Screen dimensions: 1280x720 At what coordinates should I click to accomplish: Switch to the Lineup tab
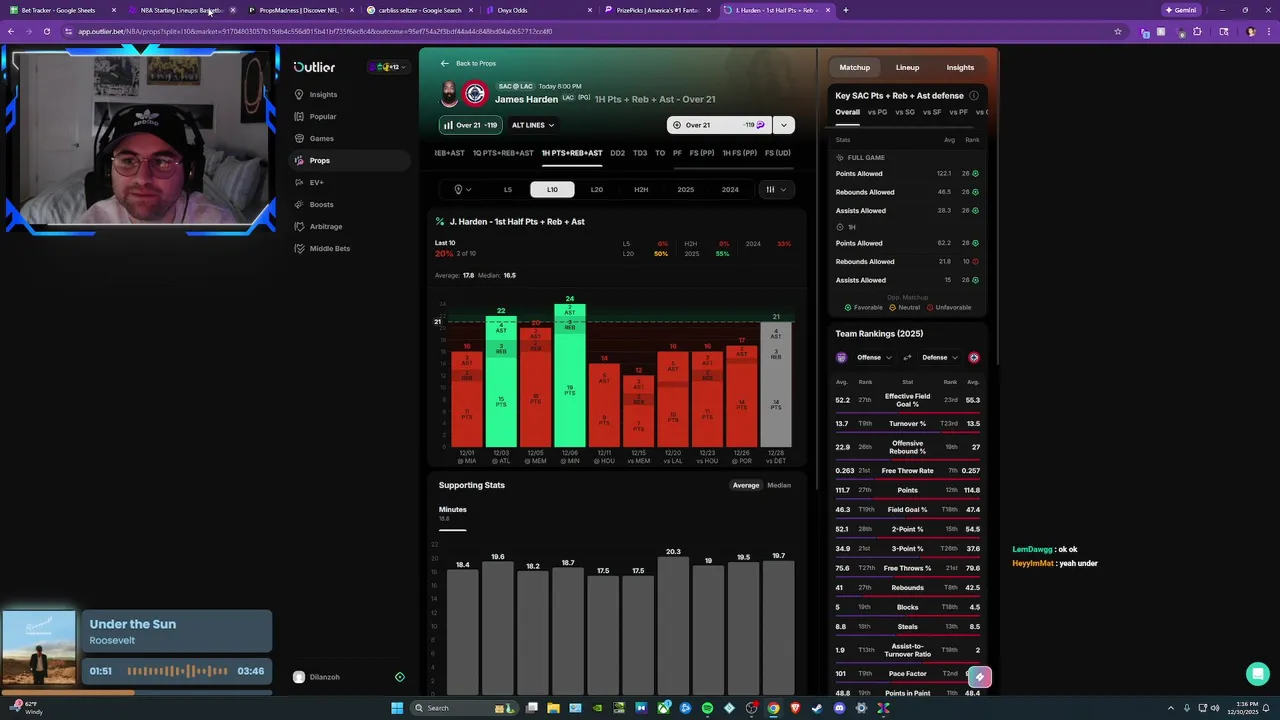tap(907, 67)
